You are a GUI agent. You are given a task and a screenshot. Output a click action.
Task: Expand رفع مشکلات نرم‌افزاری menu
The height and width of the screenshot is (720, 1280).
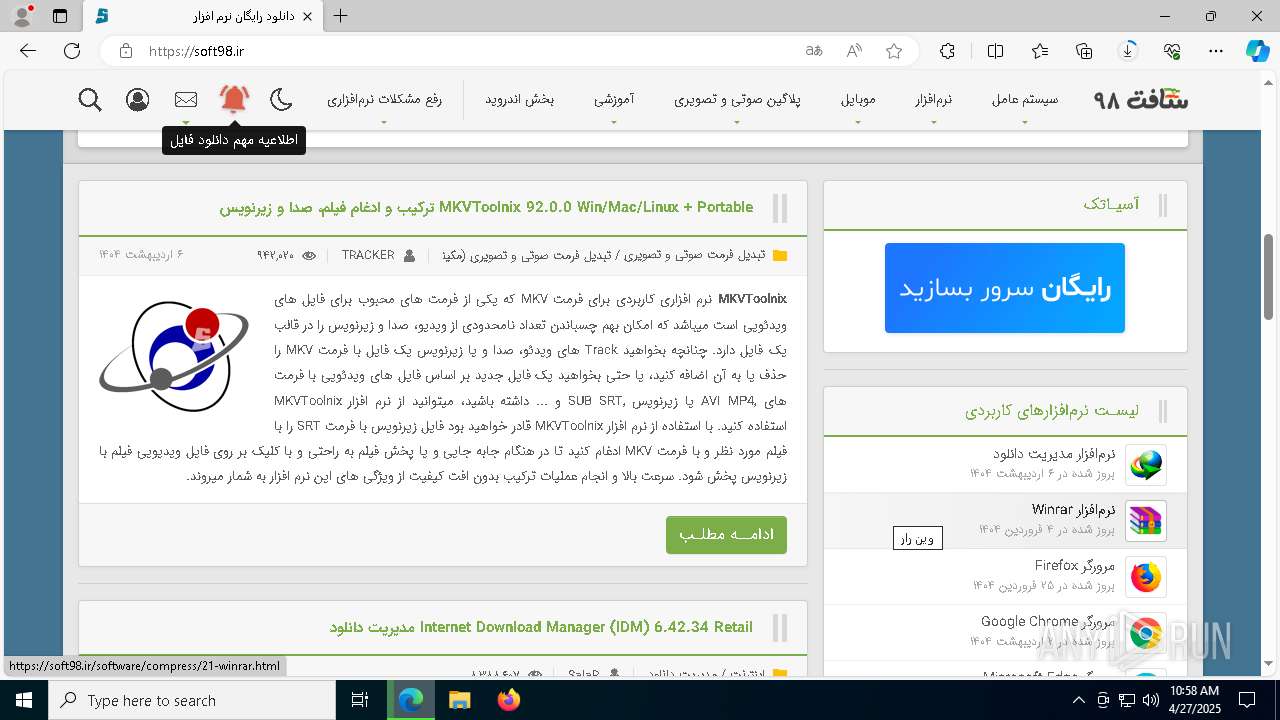pyautogui.click(x=384, y=99)
